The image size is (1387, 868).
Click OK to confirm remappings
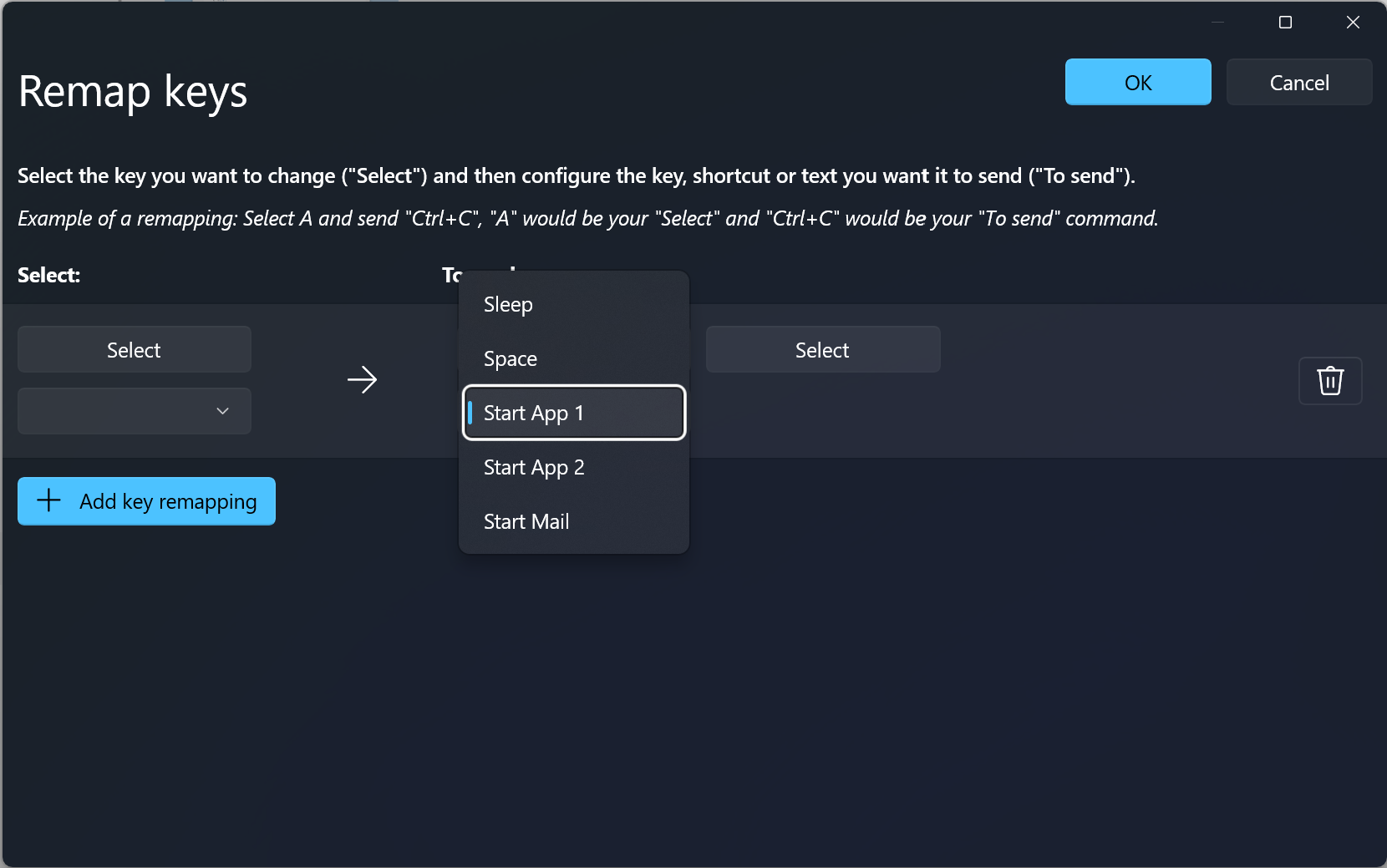1138,82
